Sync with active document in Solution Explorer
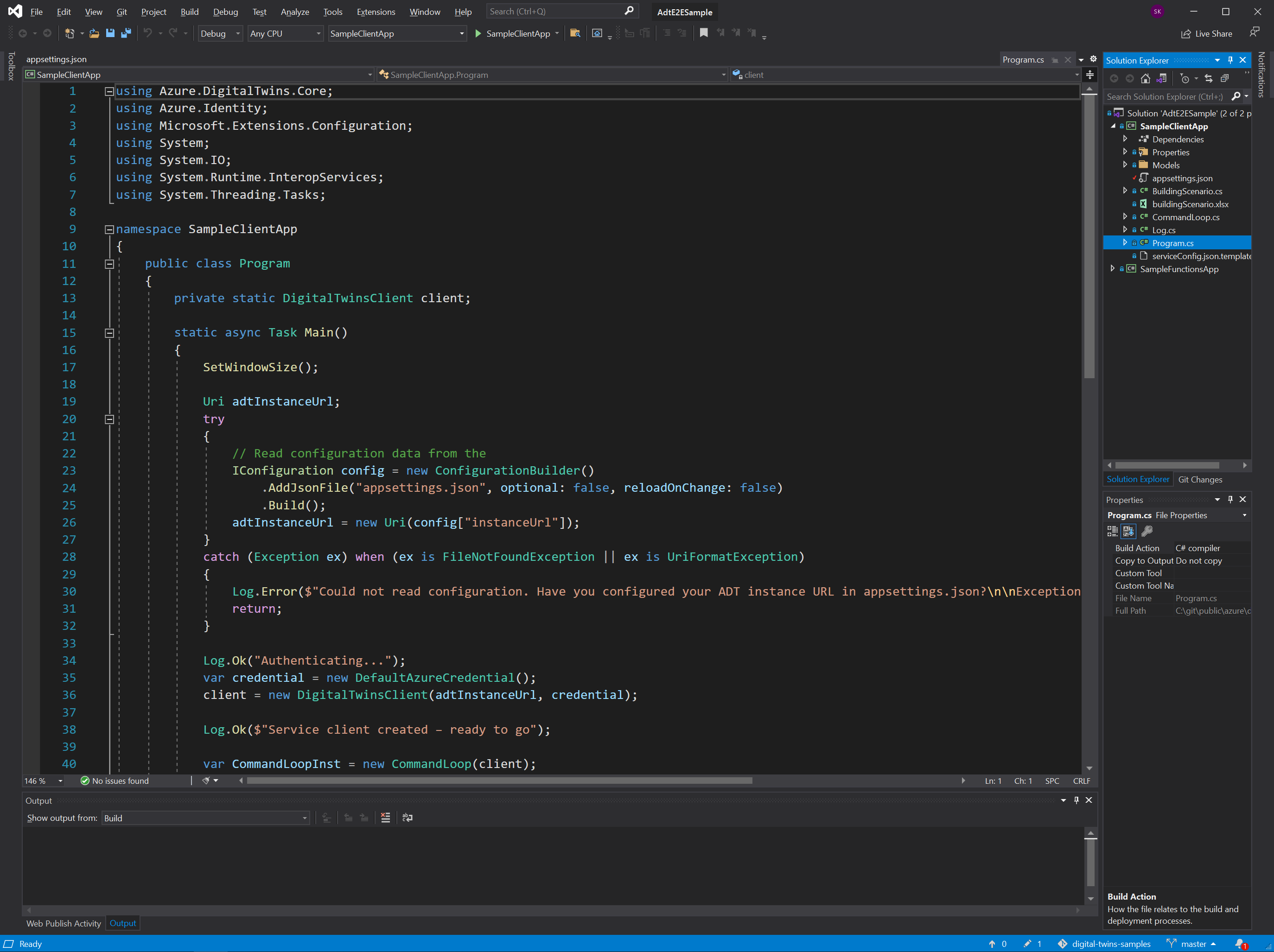This screenshot has width=1274, height=952. tap(1208, 78)
